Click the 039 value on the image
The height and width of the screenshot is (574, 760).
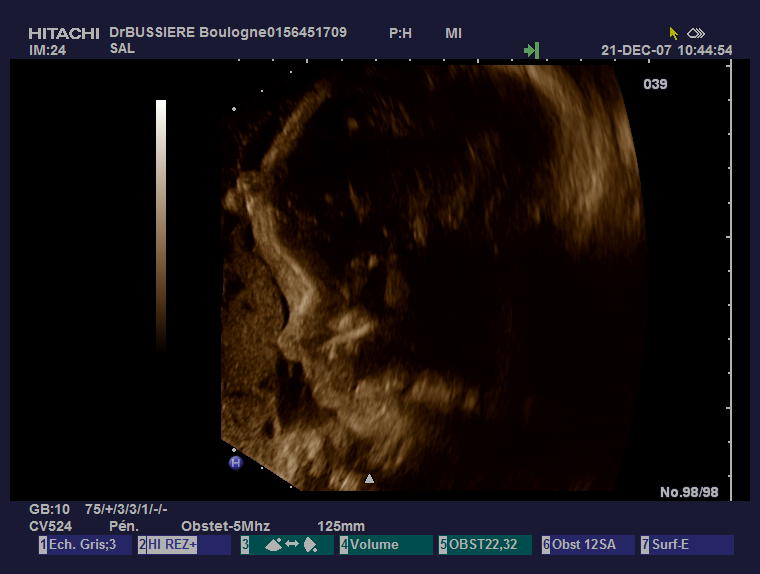655,84
